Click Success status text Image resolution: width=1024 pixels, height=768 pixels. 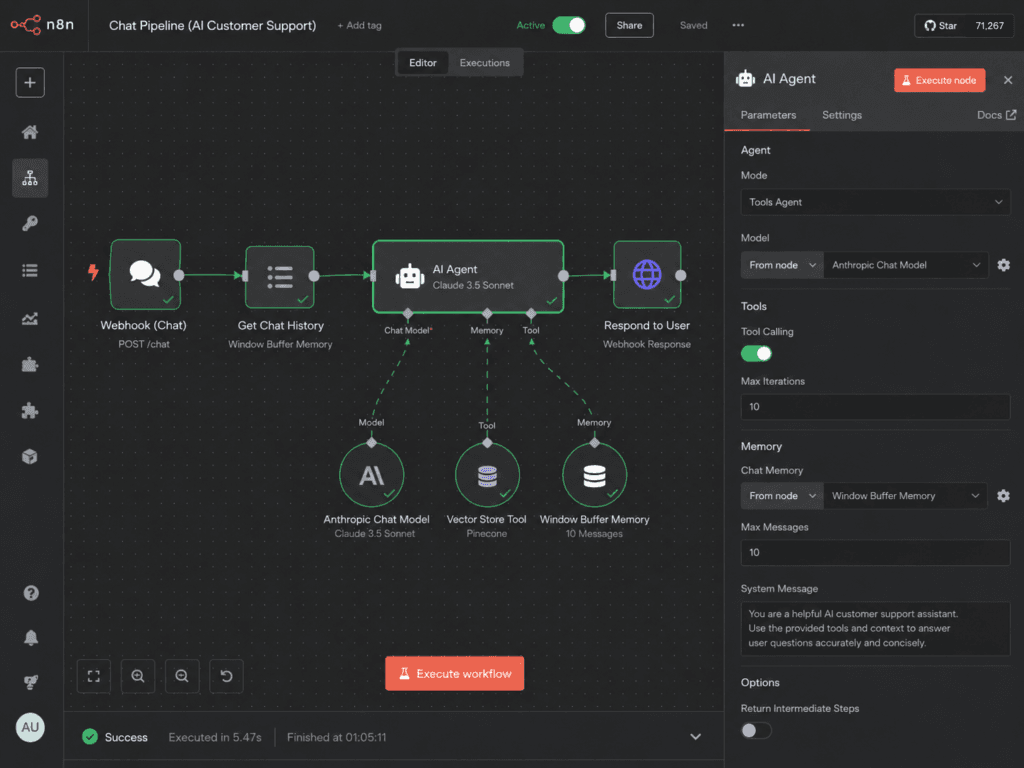coord(126,737)
